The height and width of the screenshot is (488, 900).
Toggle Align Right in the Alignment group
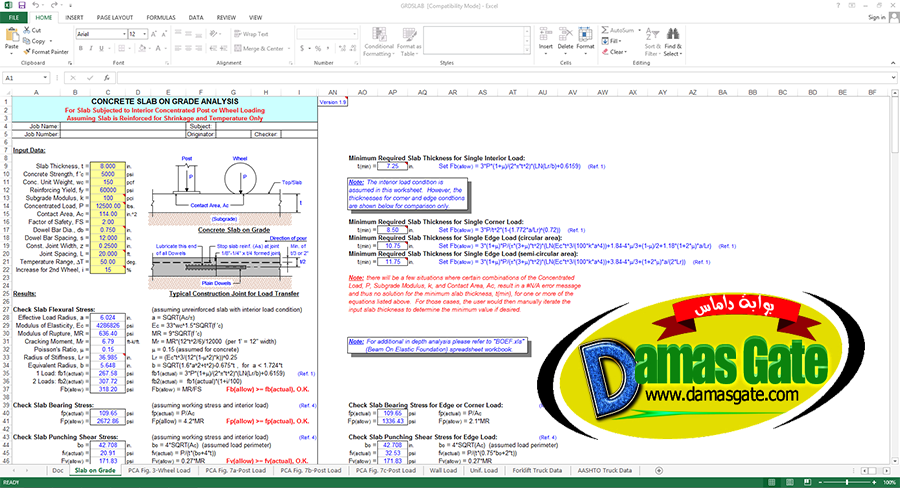(x=199, y=49)
